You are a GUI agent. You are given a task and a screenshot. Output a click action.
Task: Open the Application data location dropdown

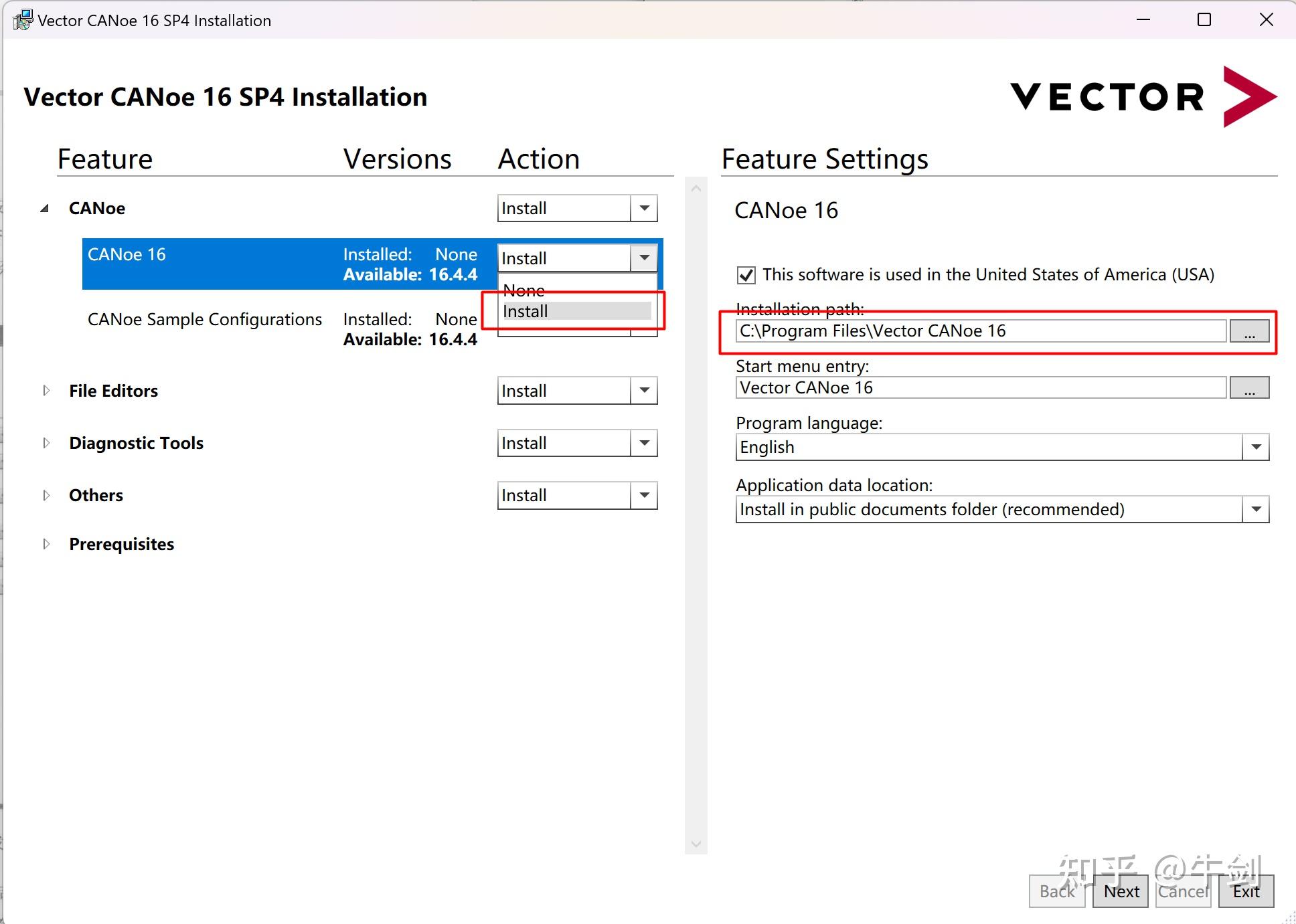(1255, 510)
